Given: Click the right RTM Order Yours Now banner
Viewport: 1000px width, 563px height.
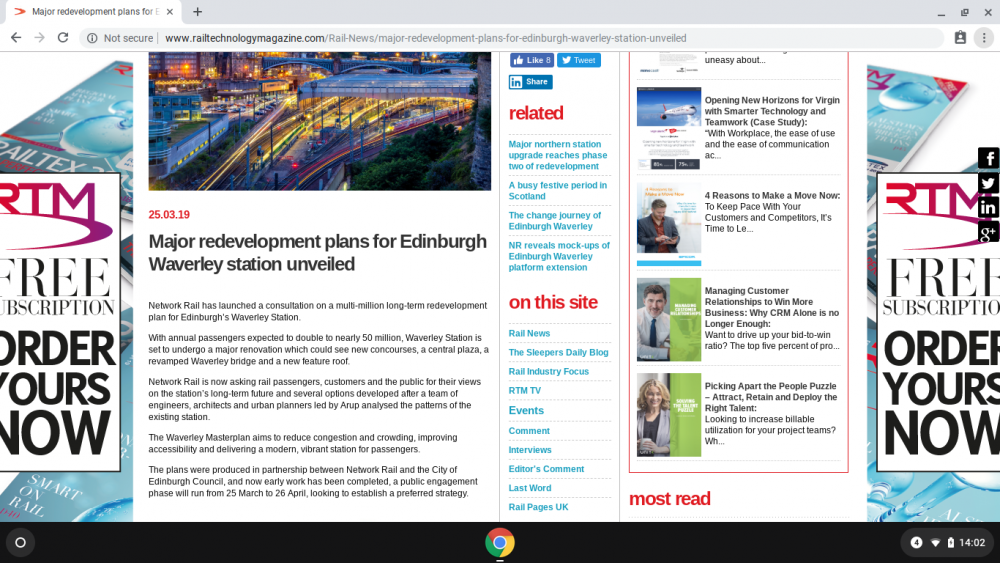Looking at the screenshot, I should (938, 322).
